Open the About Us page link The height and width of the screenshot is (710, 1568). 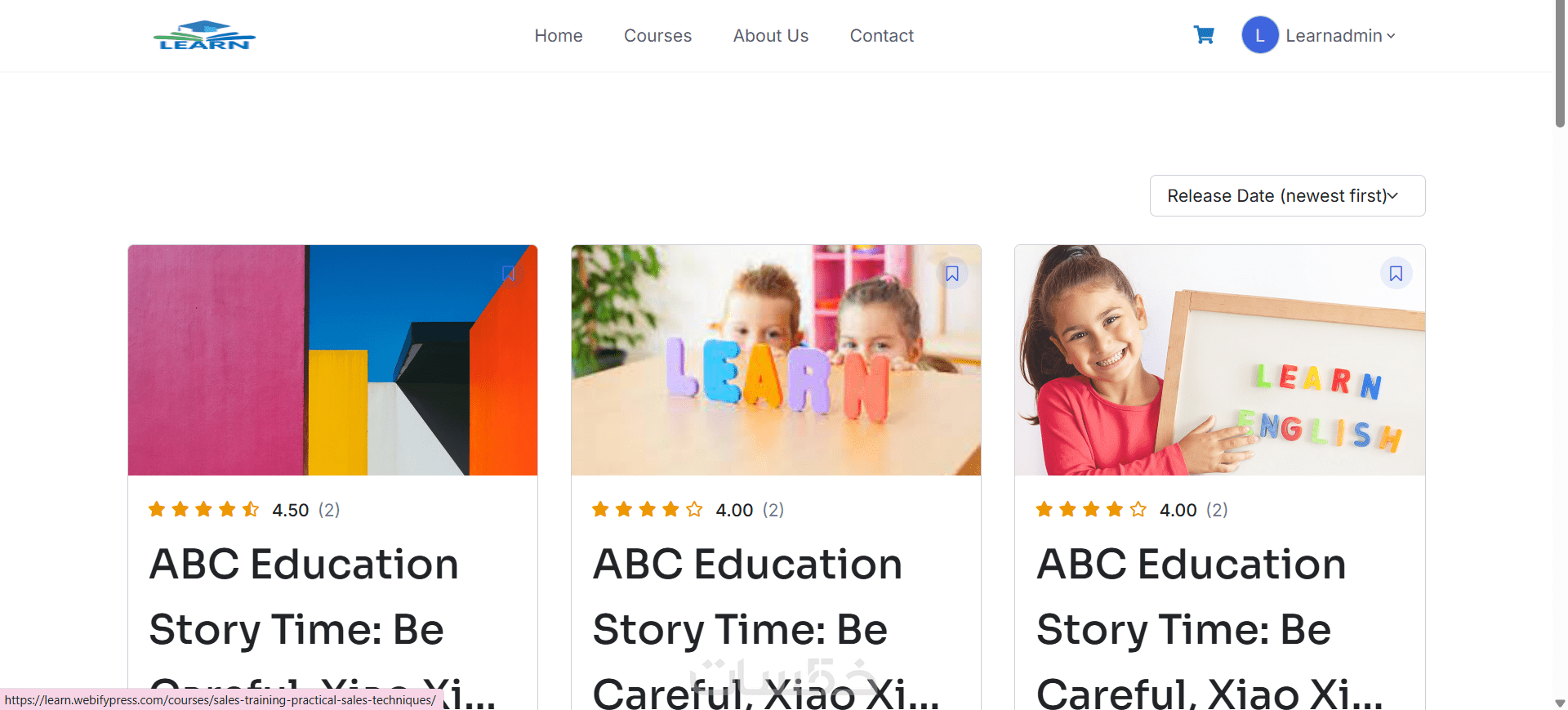770,36
